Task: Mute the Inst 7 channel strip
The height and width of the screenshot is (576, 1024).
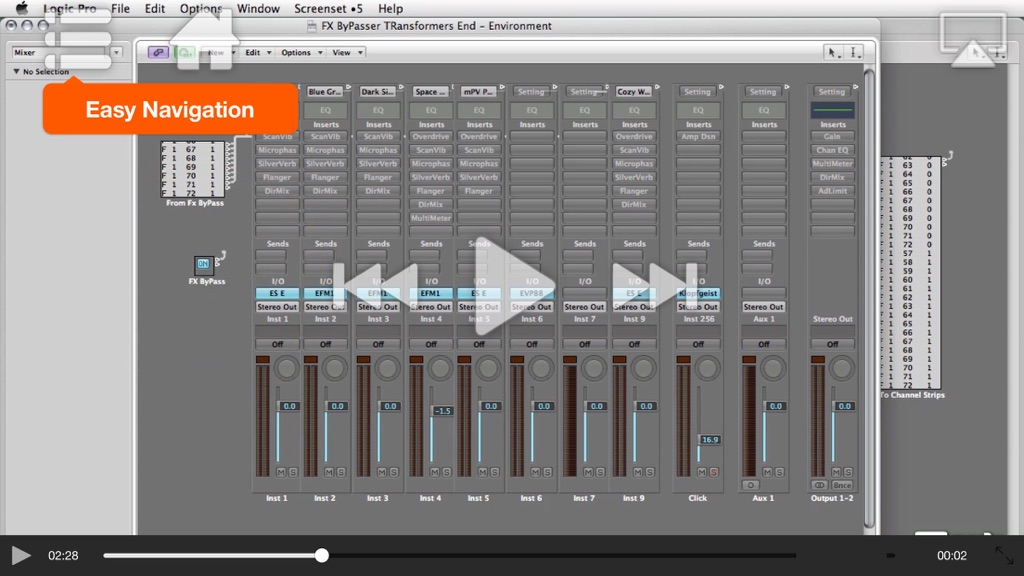Action: pos(588,472)
